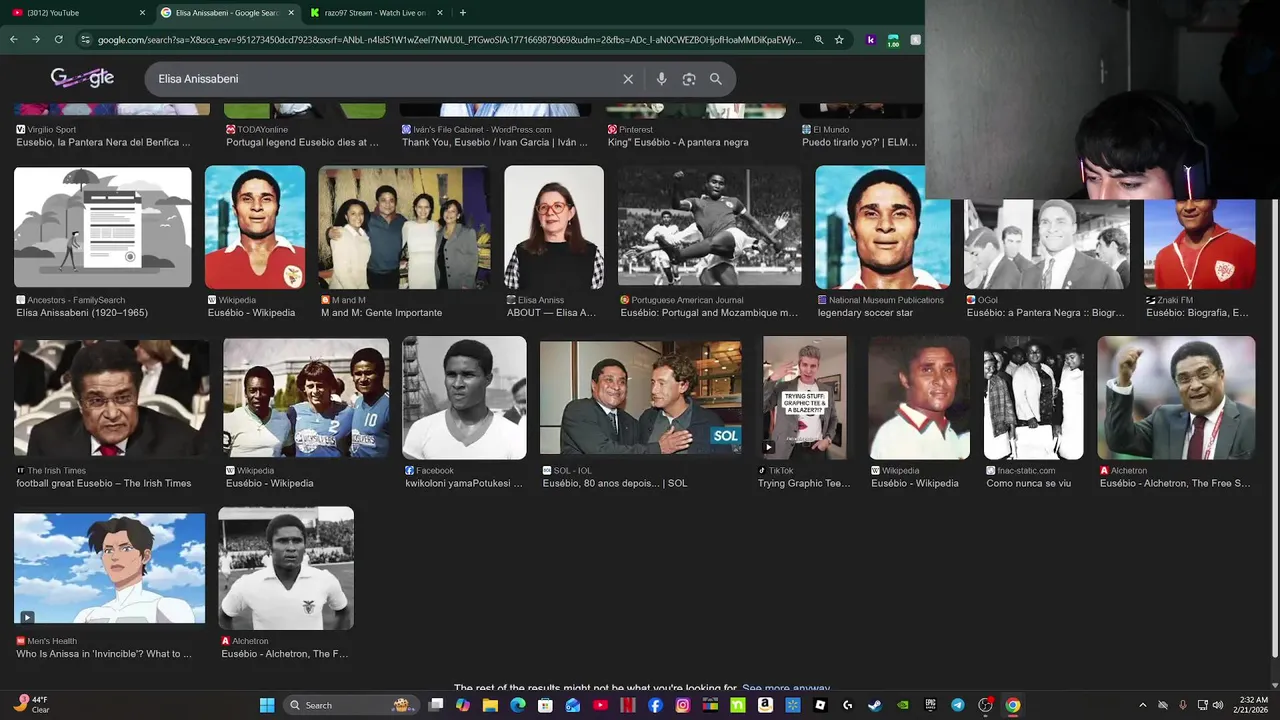Open 'Eusébio, 80 anos depois... | SOL' link
Image resolution: width=1280 pixels, height=720 pixels.
point(615,484)
